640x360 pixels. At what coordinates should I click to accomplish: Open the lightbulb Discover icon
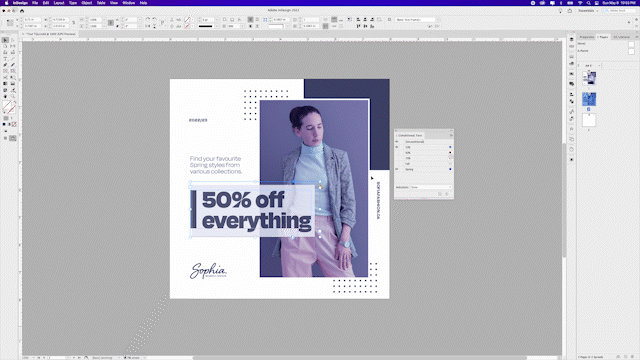click(560, 11)
